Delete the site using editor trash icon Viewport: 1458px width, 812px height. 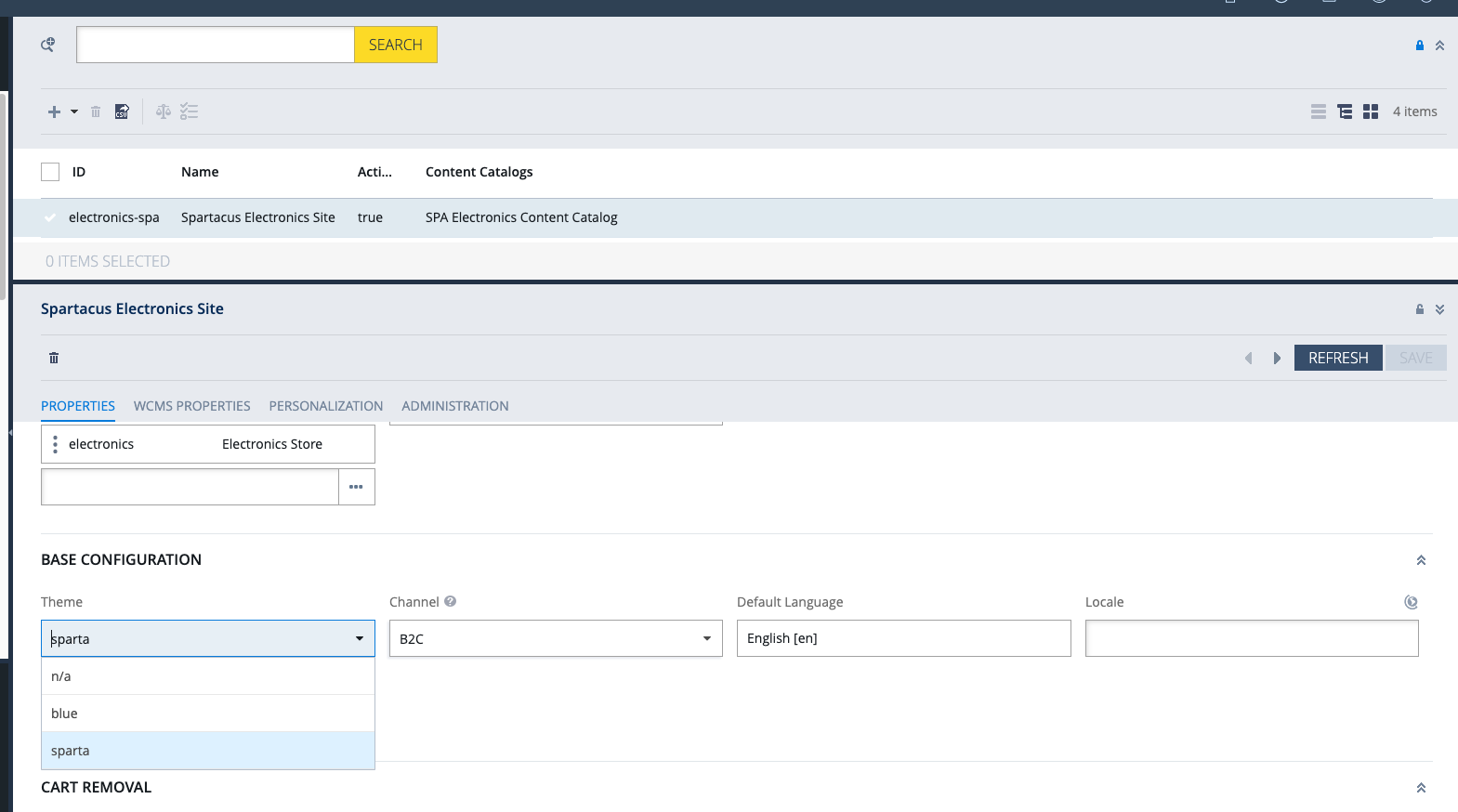(54, 358)
